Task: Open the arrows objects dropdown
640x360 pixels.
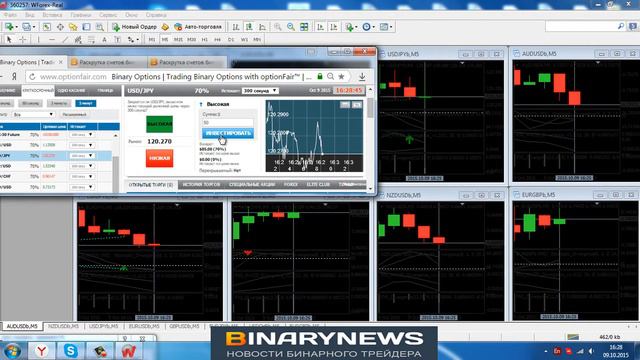Action: pyautogui.click(x=133, y=40)
